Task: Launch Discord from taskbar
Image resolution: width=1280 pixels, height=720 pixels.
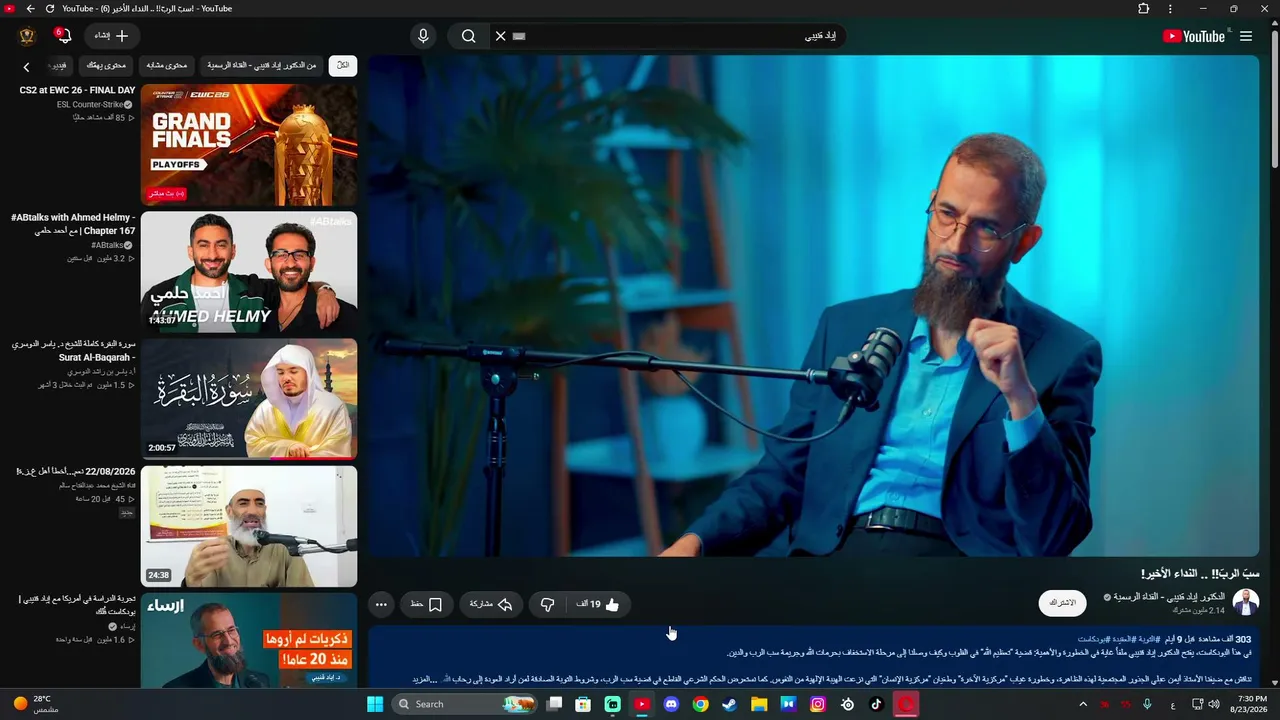Action: (x=671, y=704)
